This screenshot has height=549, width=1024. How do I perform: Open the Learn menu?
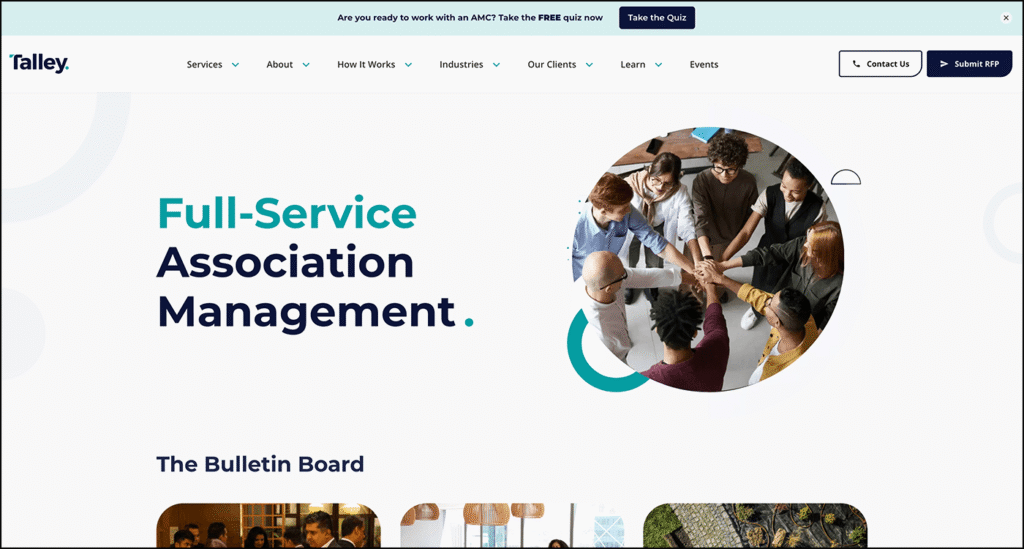click(633, 65)
